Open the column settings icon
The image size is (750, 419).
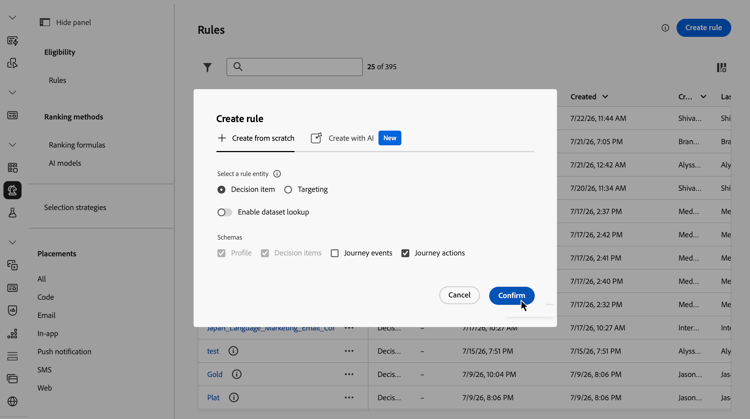click(x=721, y=67)
